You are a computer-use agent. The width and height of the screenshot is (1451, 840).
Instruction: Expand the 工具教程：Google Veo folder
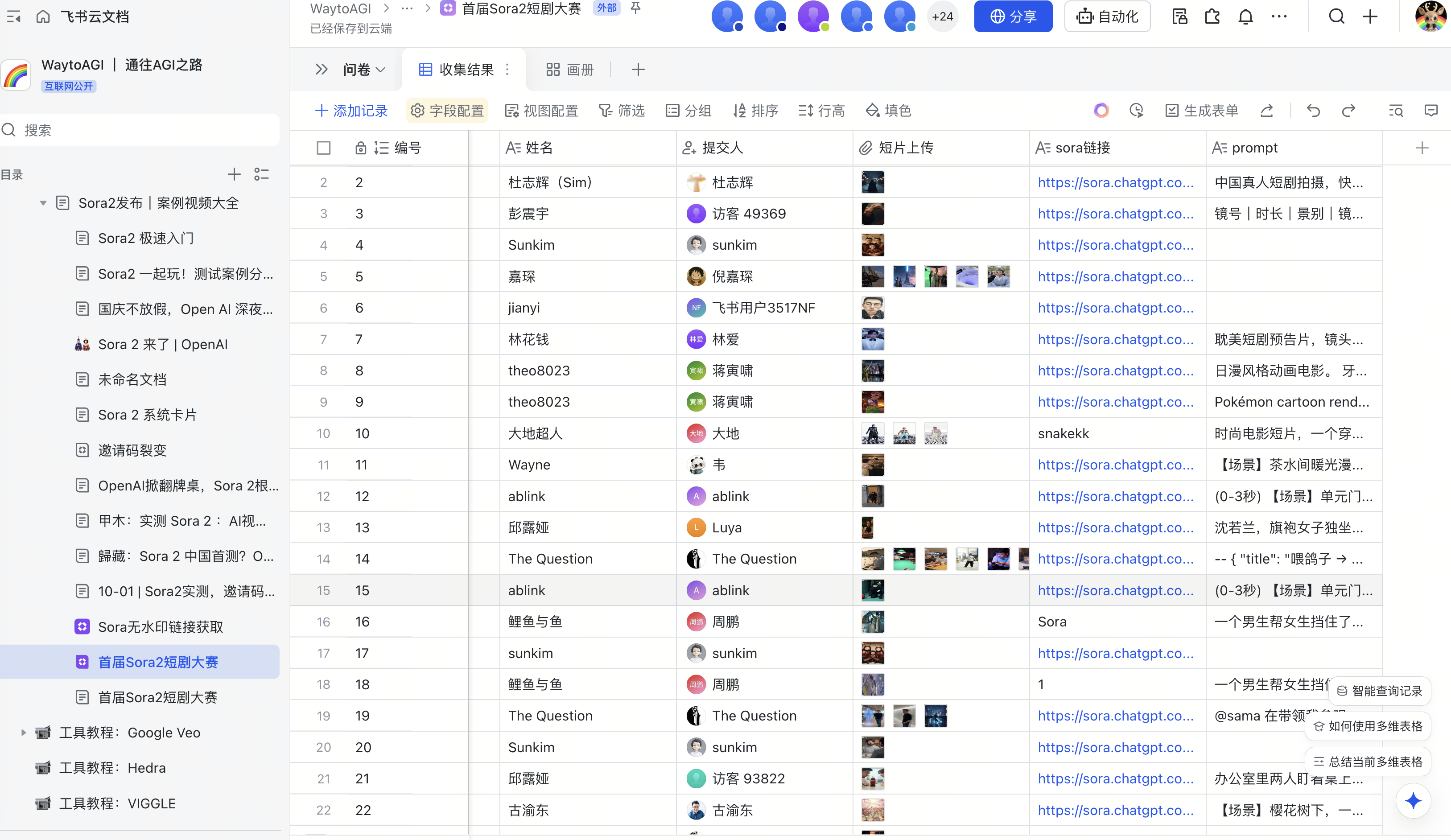click(x=24, y=733)
